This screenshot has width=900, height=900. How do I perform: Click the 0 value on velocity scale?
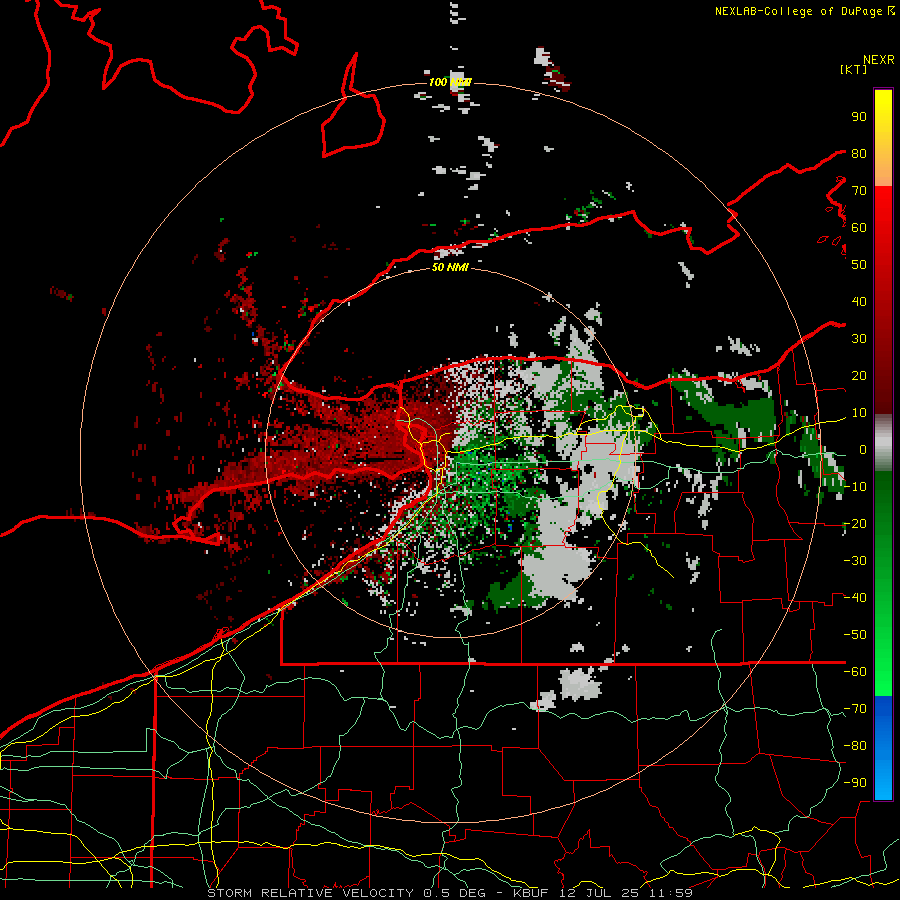[863, 449]
